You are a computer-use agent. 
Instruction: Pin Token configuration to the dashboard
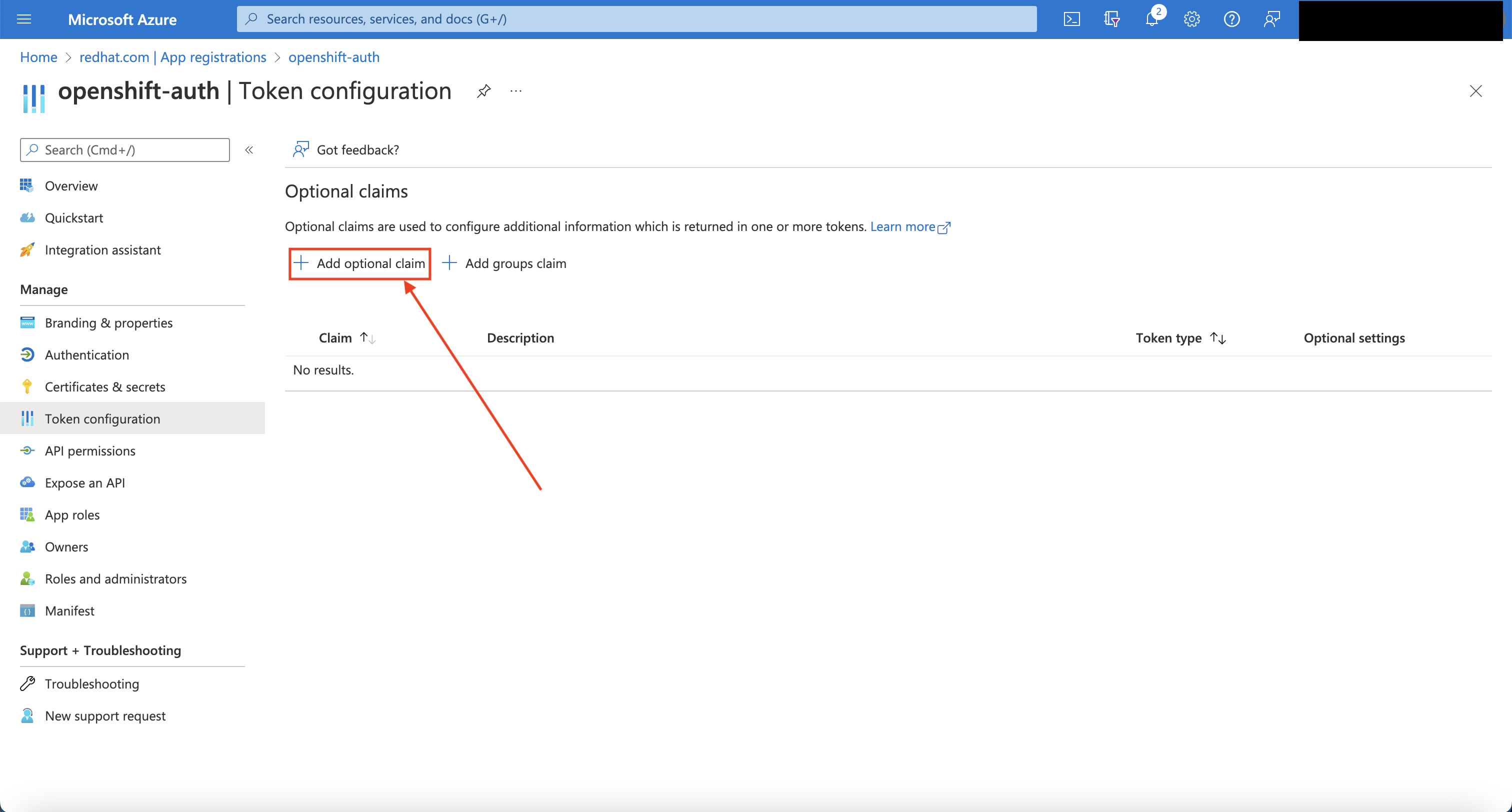(x=483, y=91)
